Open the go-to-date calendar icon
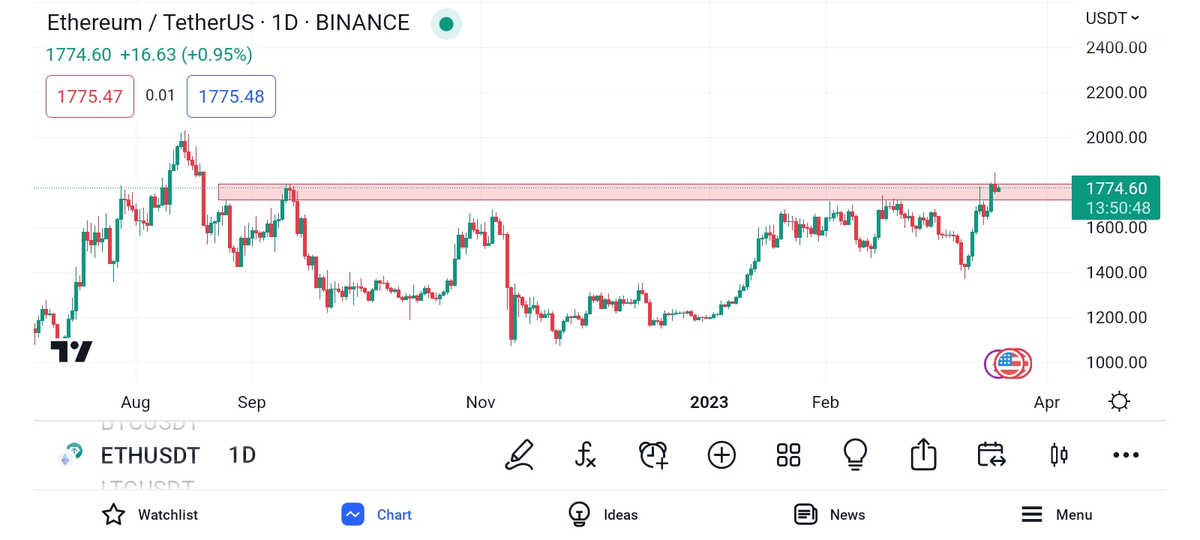Screen dimensions: 1200x540 (x=990, y=455)
